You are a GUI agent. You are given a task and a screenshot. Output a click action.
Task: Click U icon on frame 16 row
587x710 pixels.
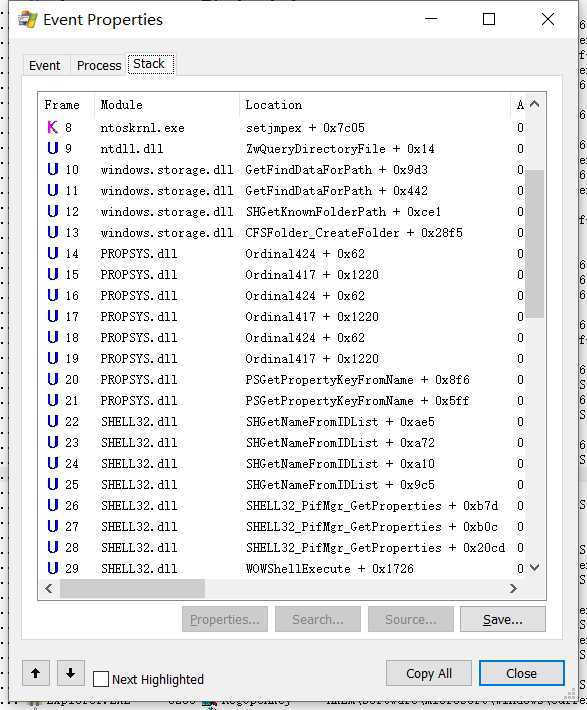click(x=53, y=295)
